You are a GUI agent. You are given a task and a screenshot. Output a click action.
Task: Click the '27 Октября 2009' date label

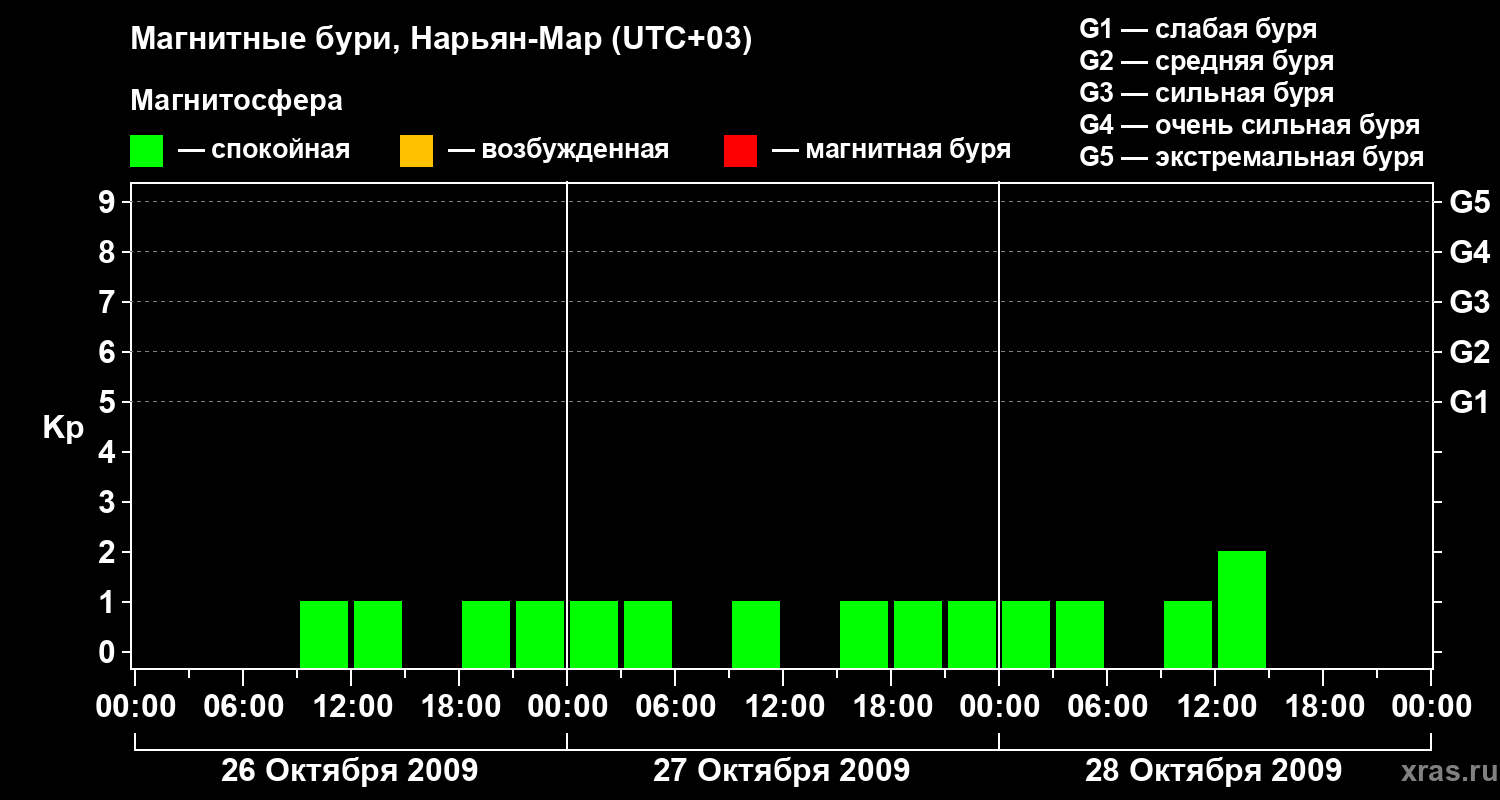coord(782,771)
